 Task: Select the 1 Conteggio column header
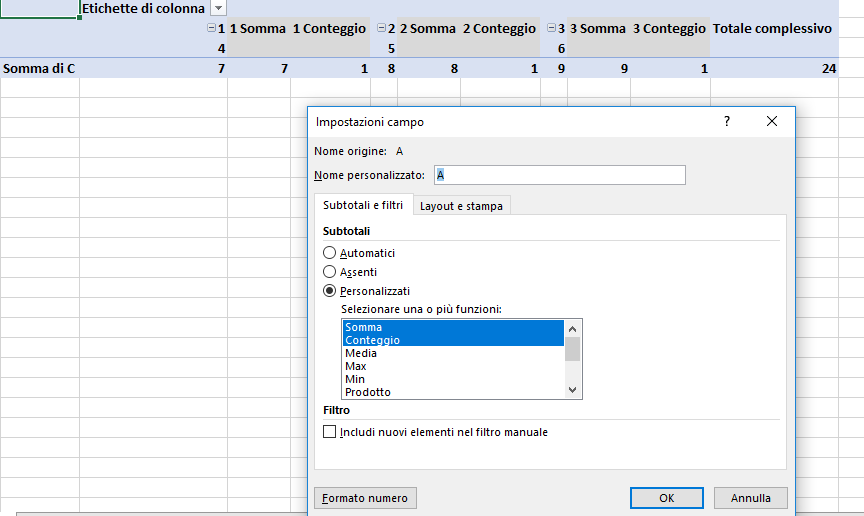point(329,28)
